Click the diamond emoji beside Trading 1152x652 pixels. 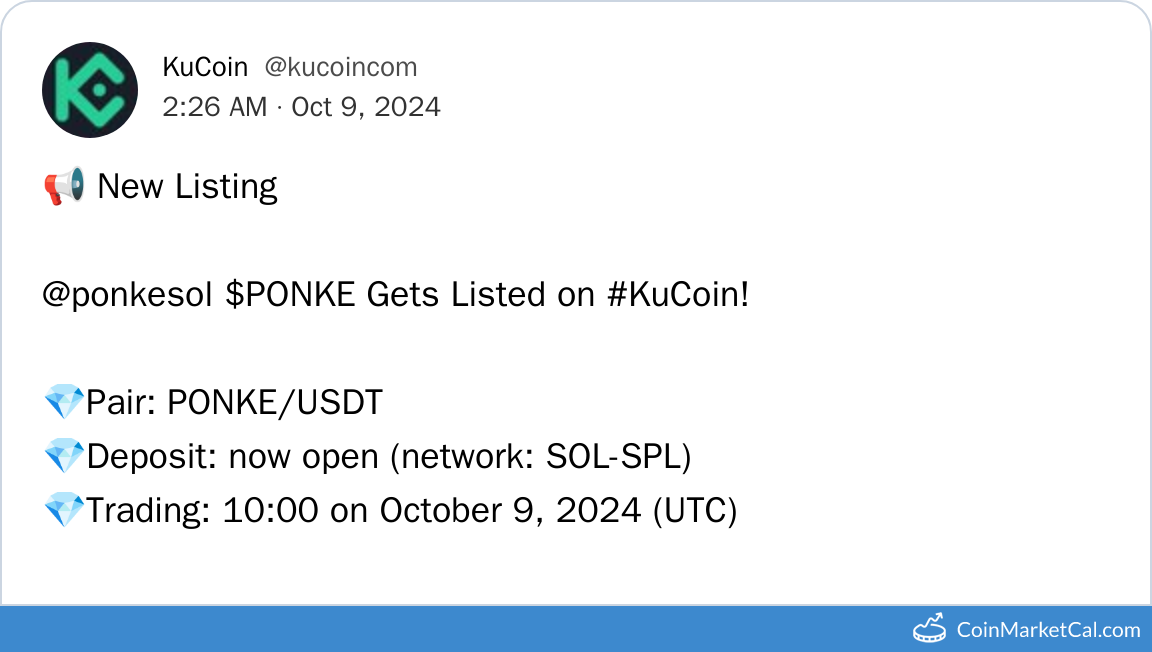pos(64,511)
